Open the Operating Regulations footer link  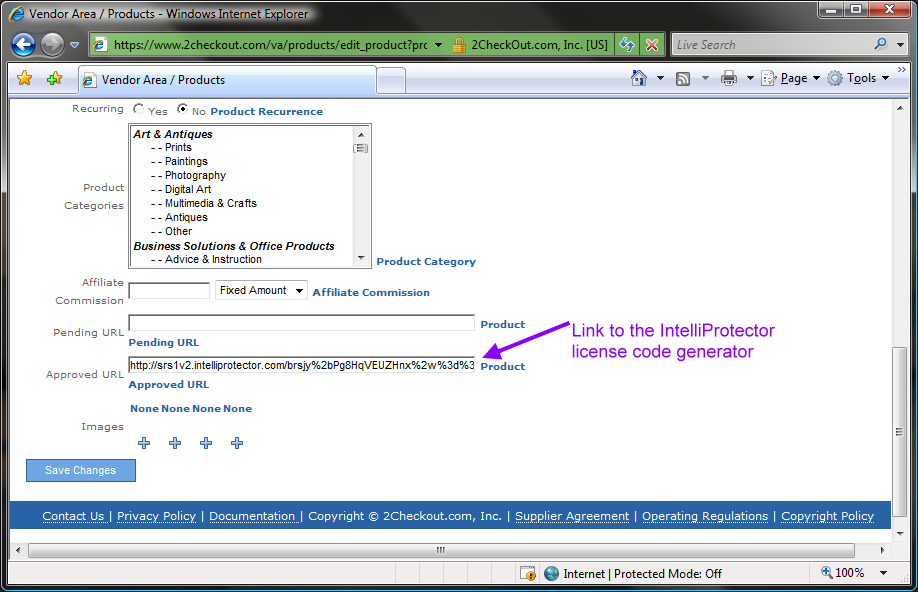coord(705,516)
